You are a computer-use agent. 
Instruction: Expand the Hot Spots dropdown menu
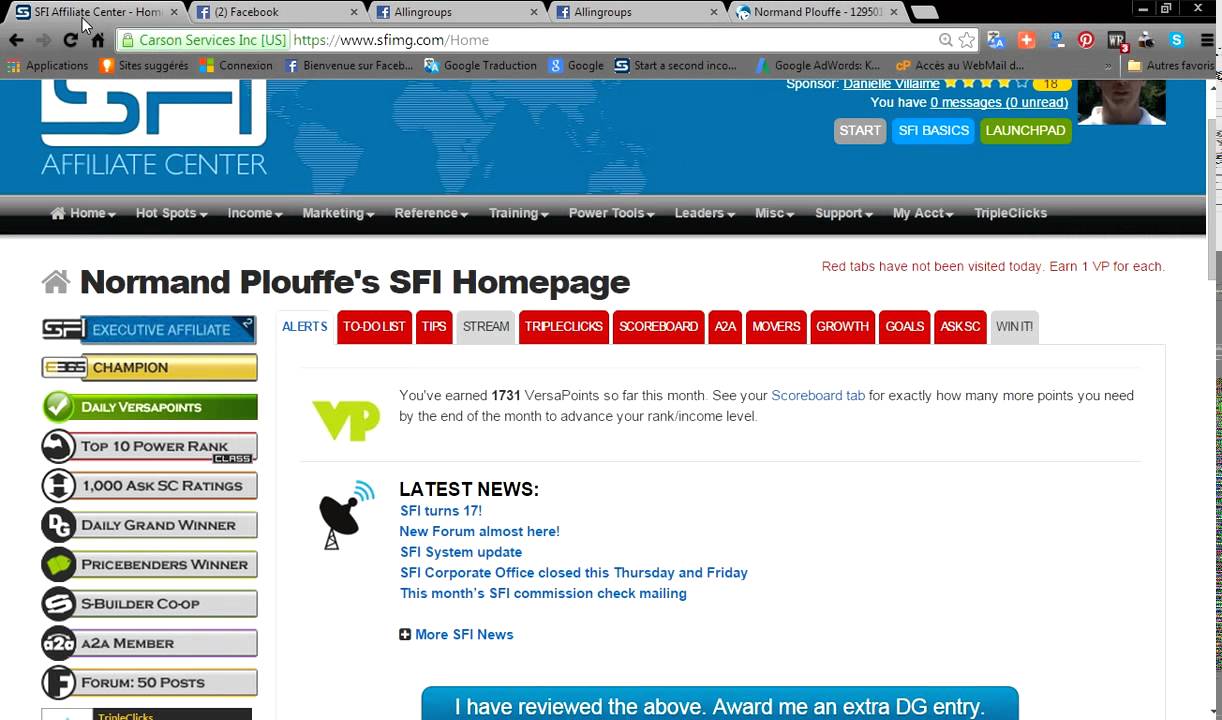click(x=172, y=213)
